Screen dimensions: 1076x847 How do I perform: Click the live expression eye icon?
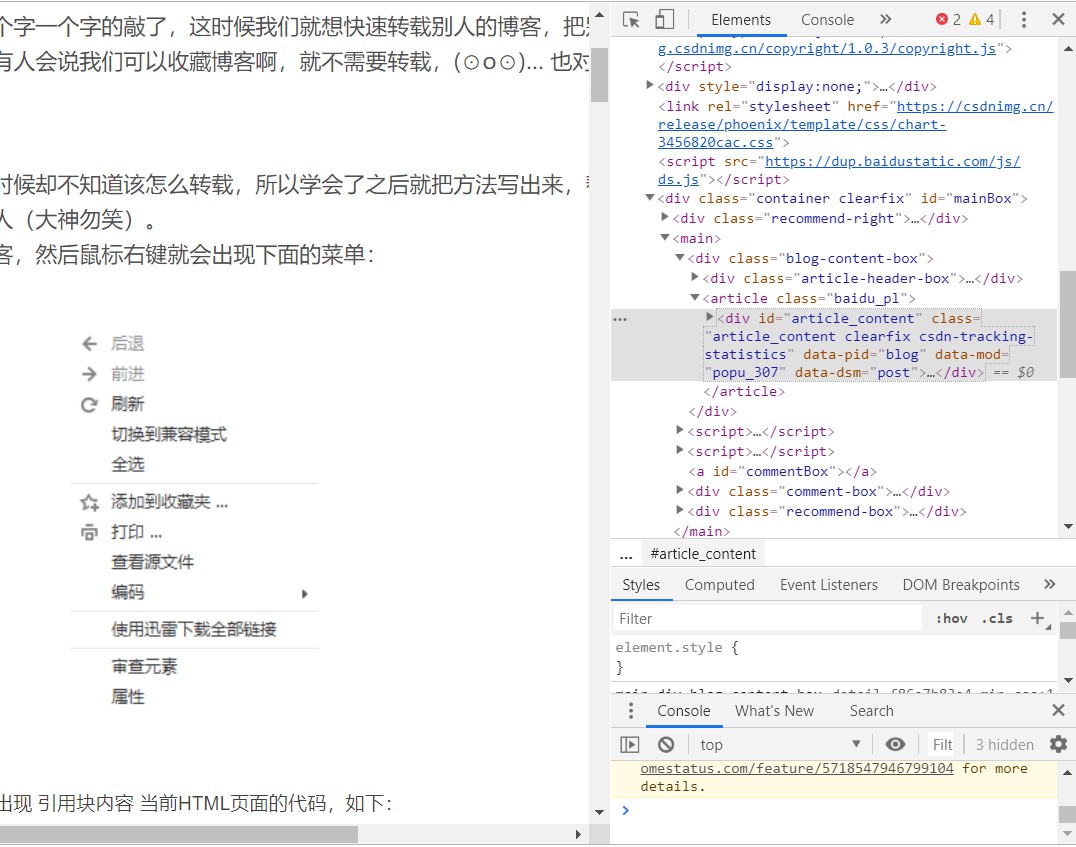click(895, 745)
